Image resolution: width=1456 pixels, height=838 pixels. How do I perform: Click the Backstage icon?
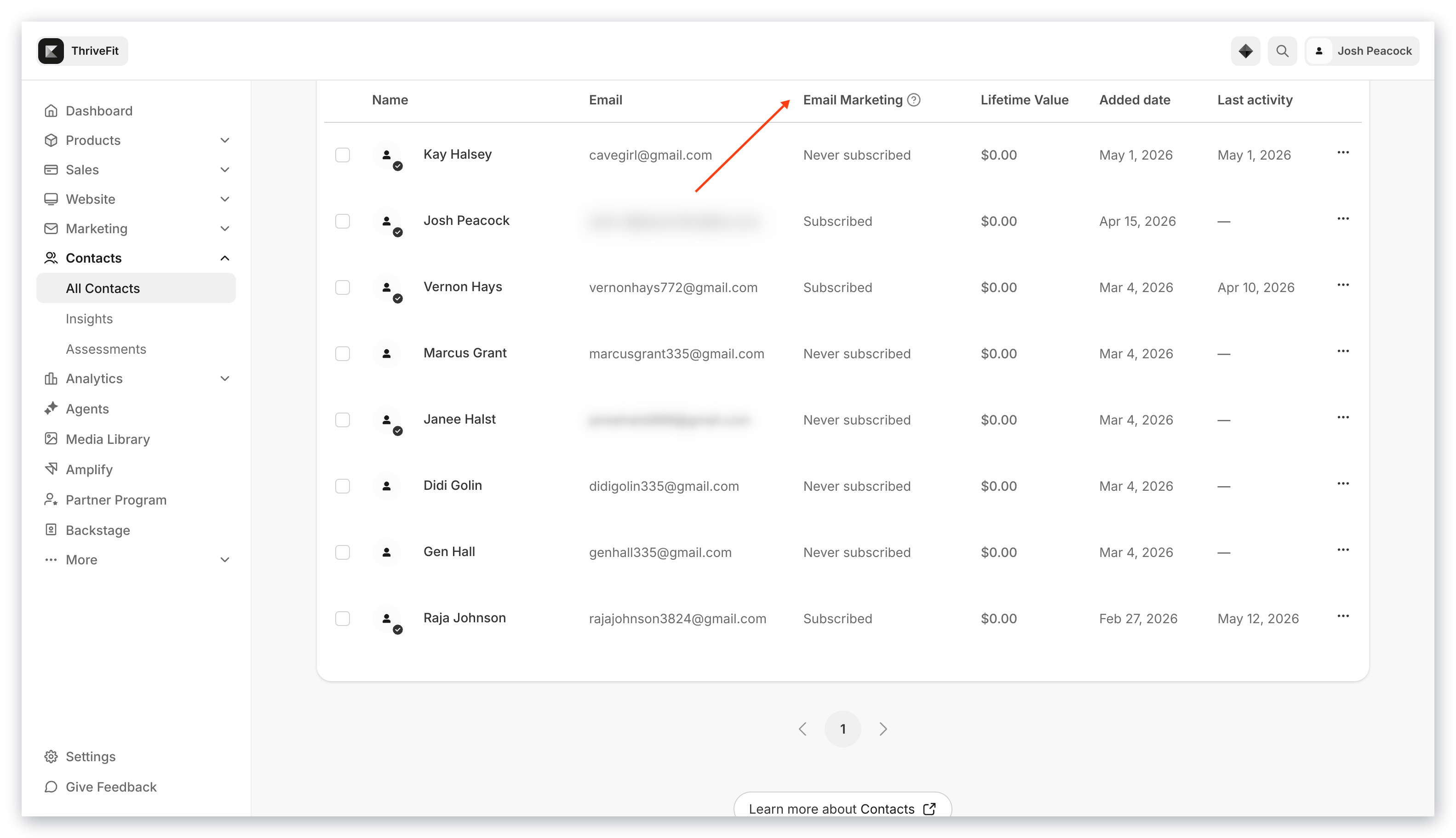point(51,529)
